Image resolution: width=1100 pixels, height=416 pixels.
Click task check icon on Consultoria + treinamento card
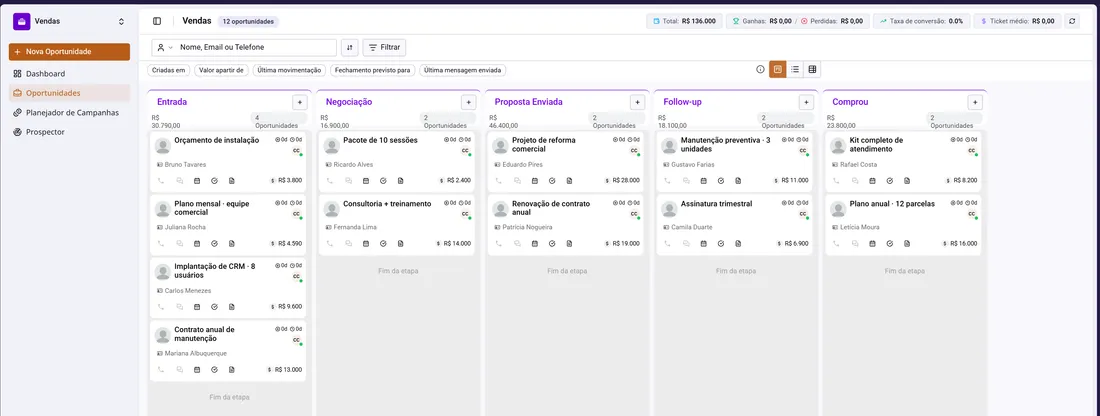coord(383,243)
